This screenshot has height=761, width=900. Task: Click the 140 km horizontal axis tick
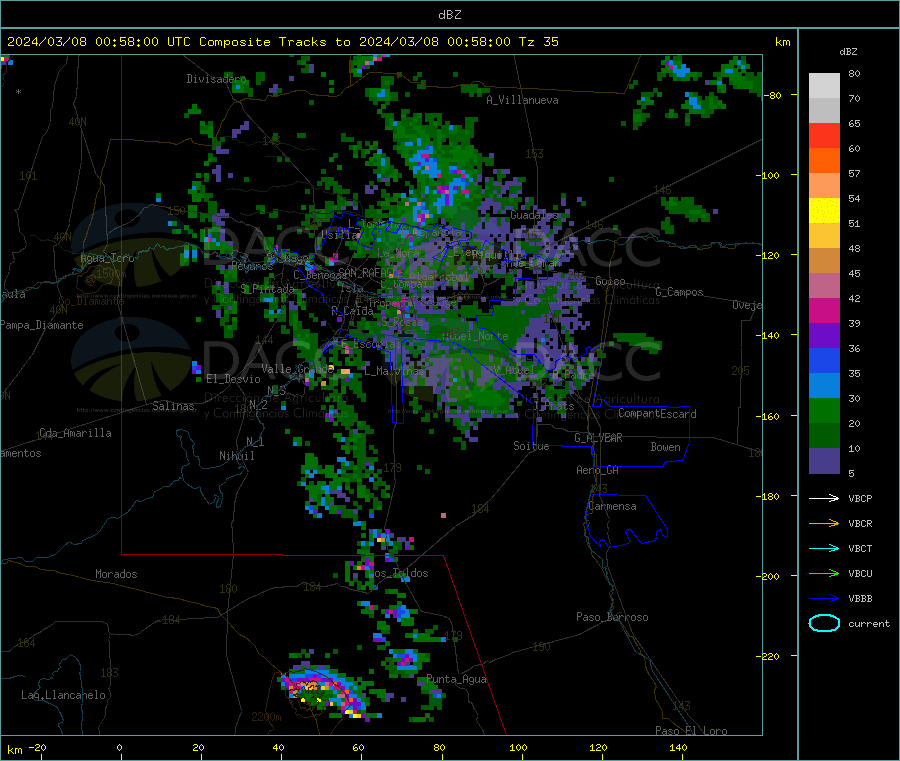click(x=678, y=747)
